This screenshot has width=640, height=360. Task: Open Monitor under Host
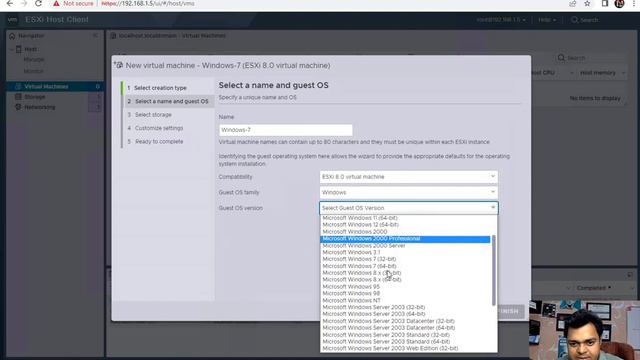[x=33, y=71]
